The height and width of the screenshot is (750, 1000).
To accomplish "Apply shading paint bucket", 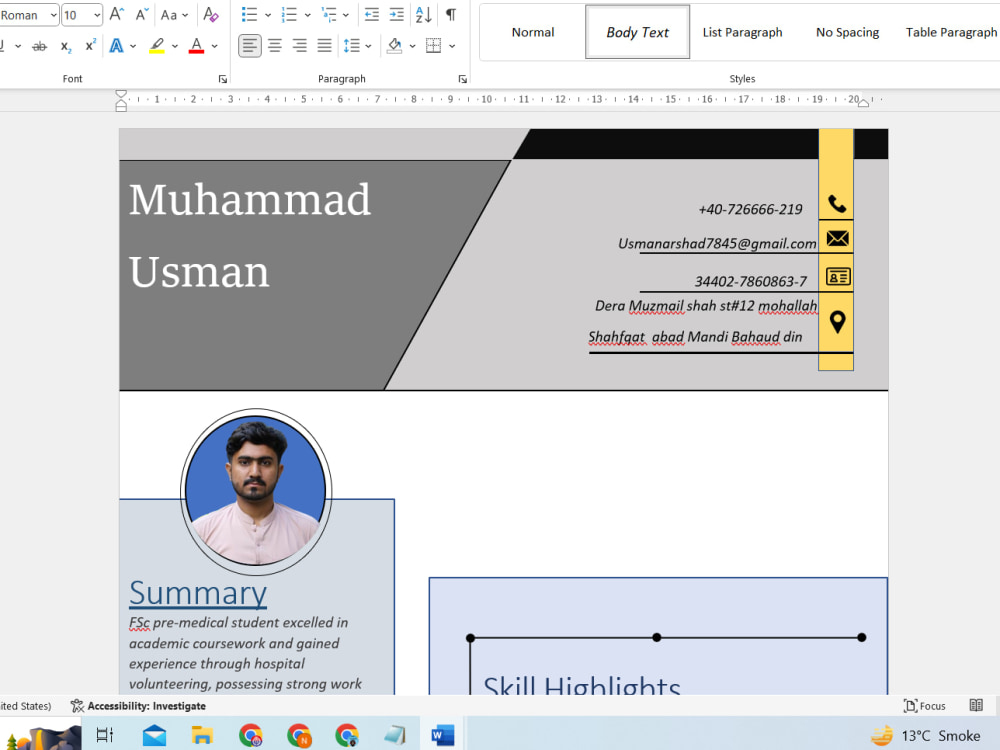I will 395,46.
